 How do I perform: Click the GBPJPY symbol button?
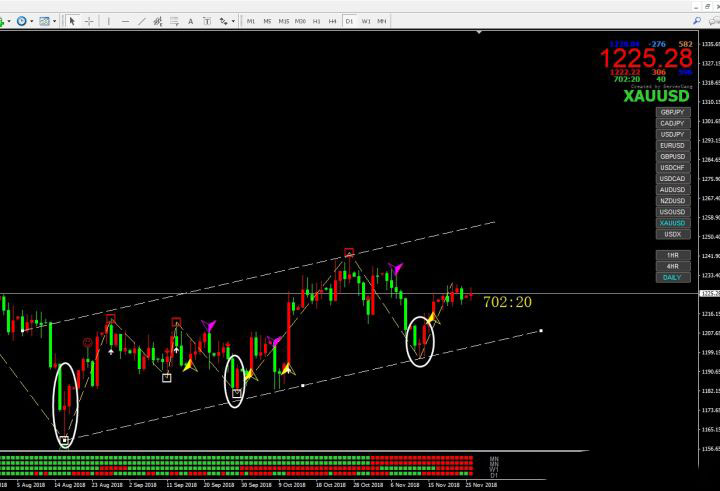tap(672, 112)
